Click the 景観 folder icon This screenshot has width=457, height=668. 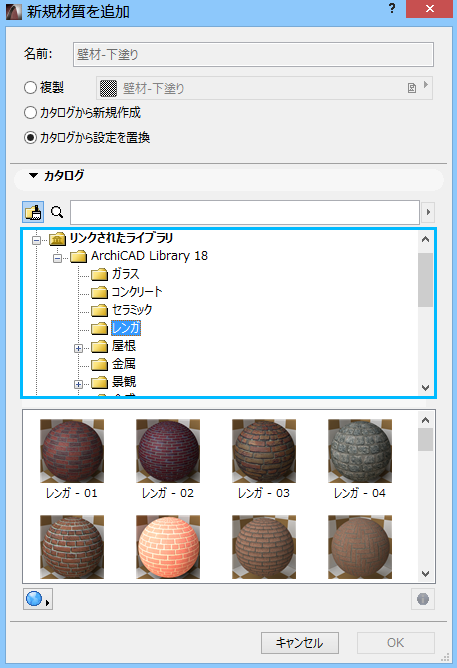[99, 382]
